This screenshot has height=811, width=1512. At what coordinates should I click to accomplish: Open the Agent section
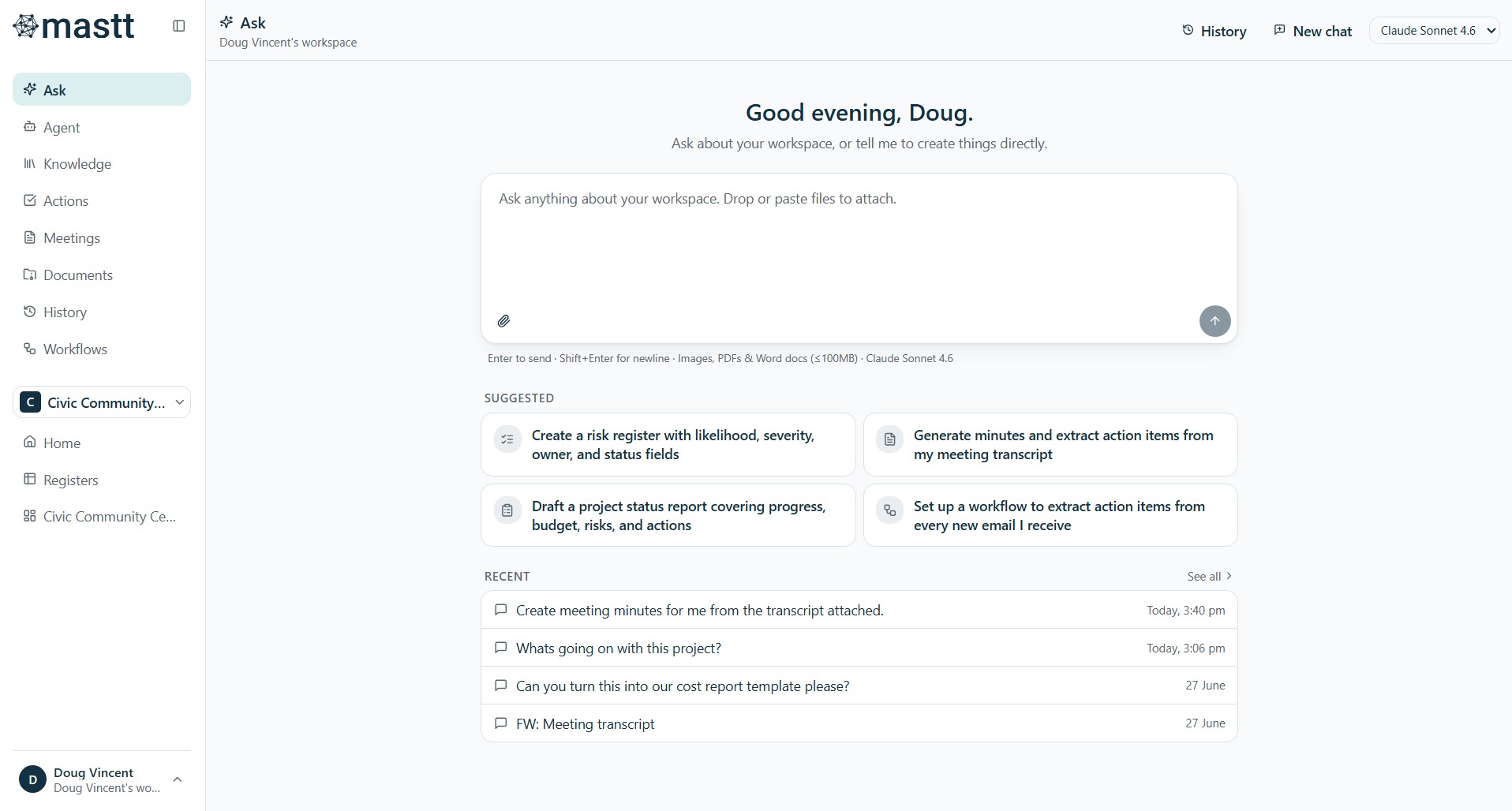coord(102,127)
